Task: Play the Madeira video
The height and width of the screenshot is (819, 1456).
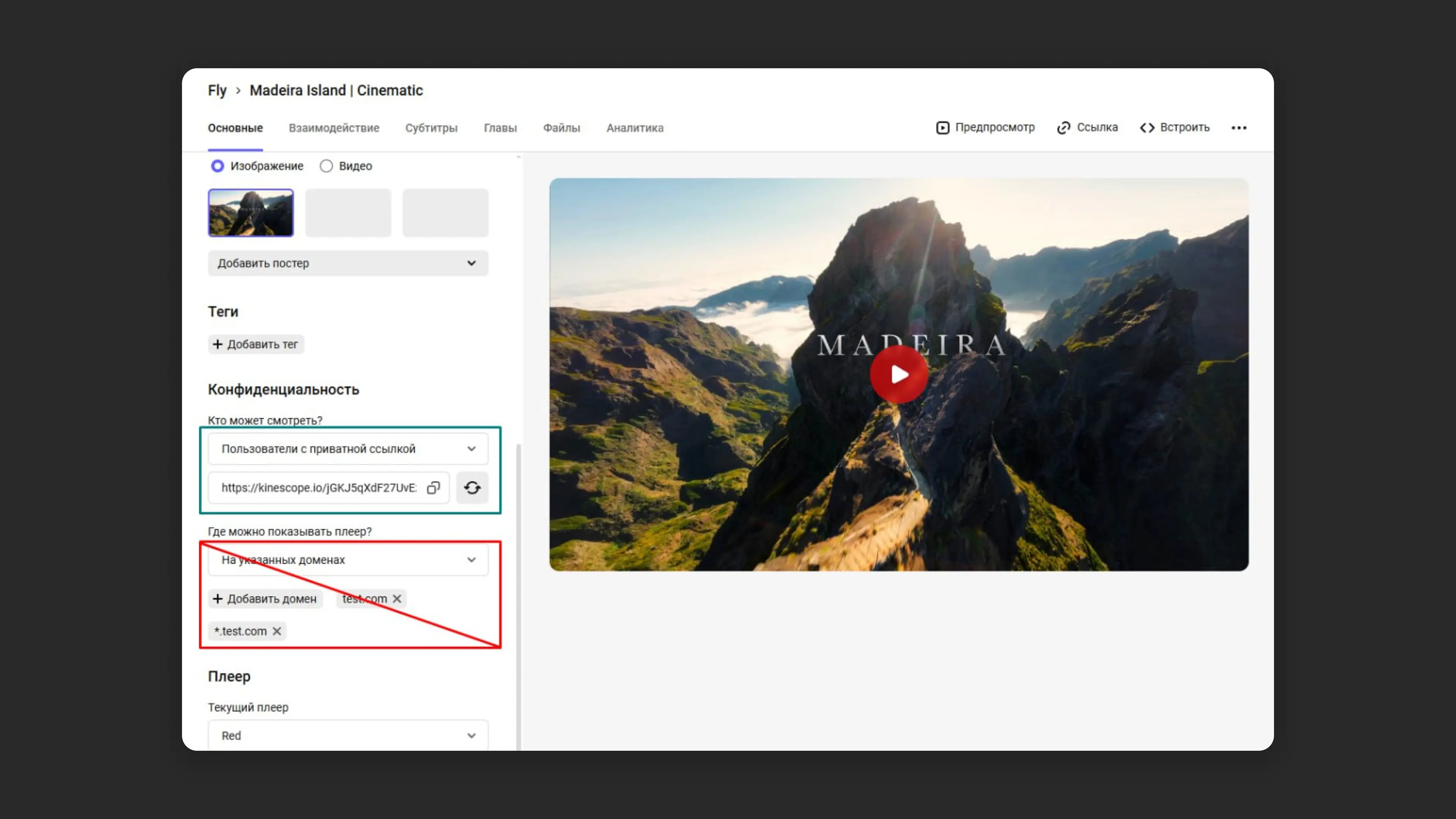Action: [898, 374]
